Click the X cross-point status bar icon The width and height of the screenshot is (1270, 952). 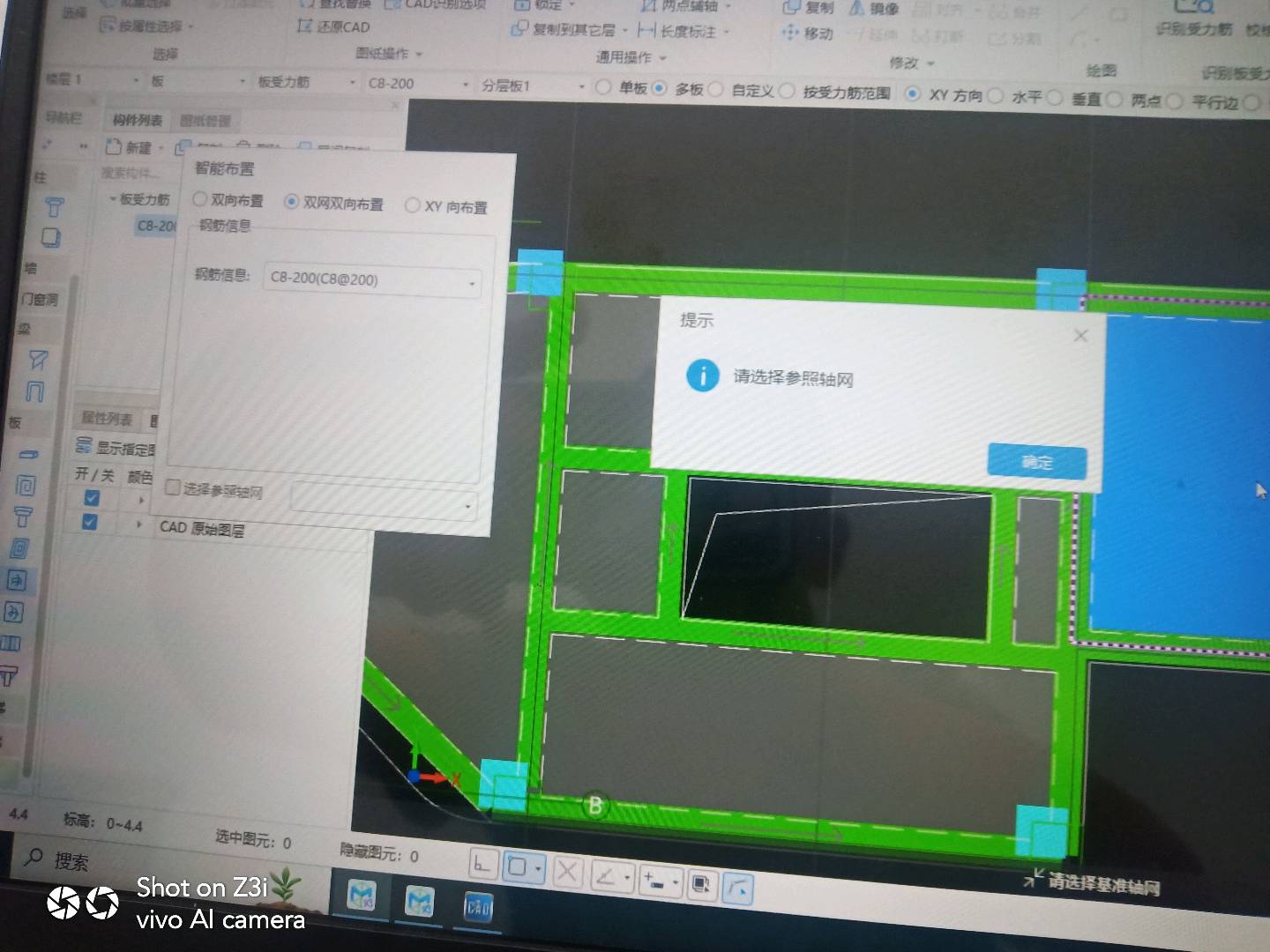[567, 871]
